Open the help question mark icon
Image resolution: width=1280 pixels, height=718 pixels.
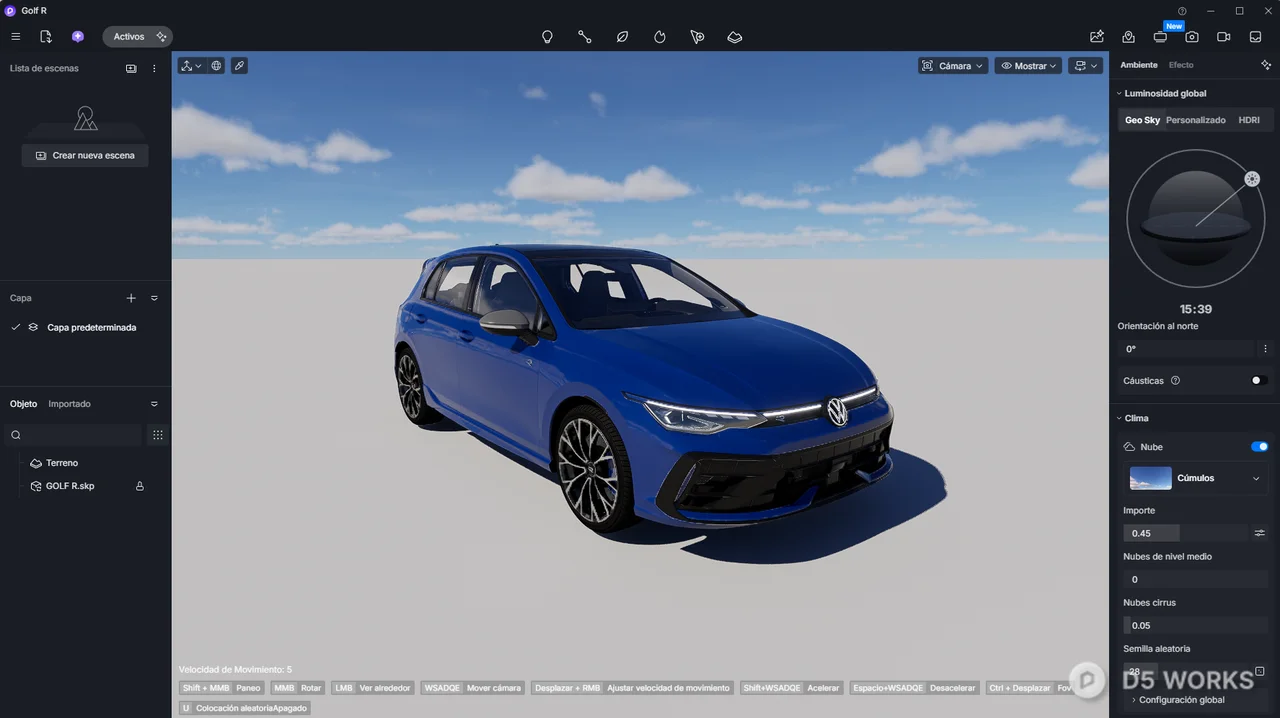pyautogui.click(x=1182, y=11)
